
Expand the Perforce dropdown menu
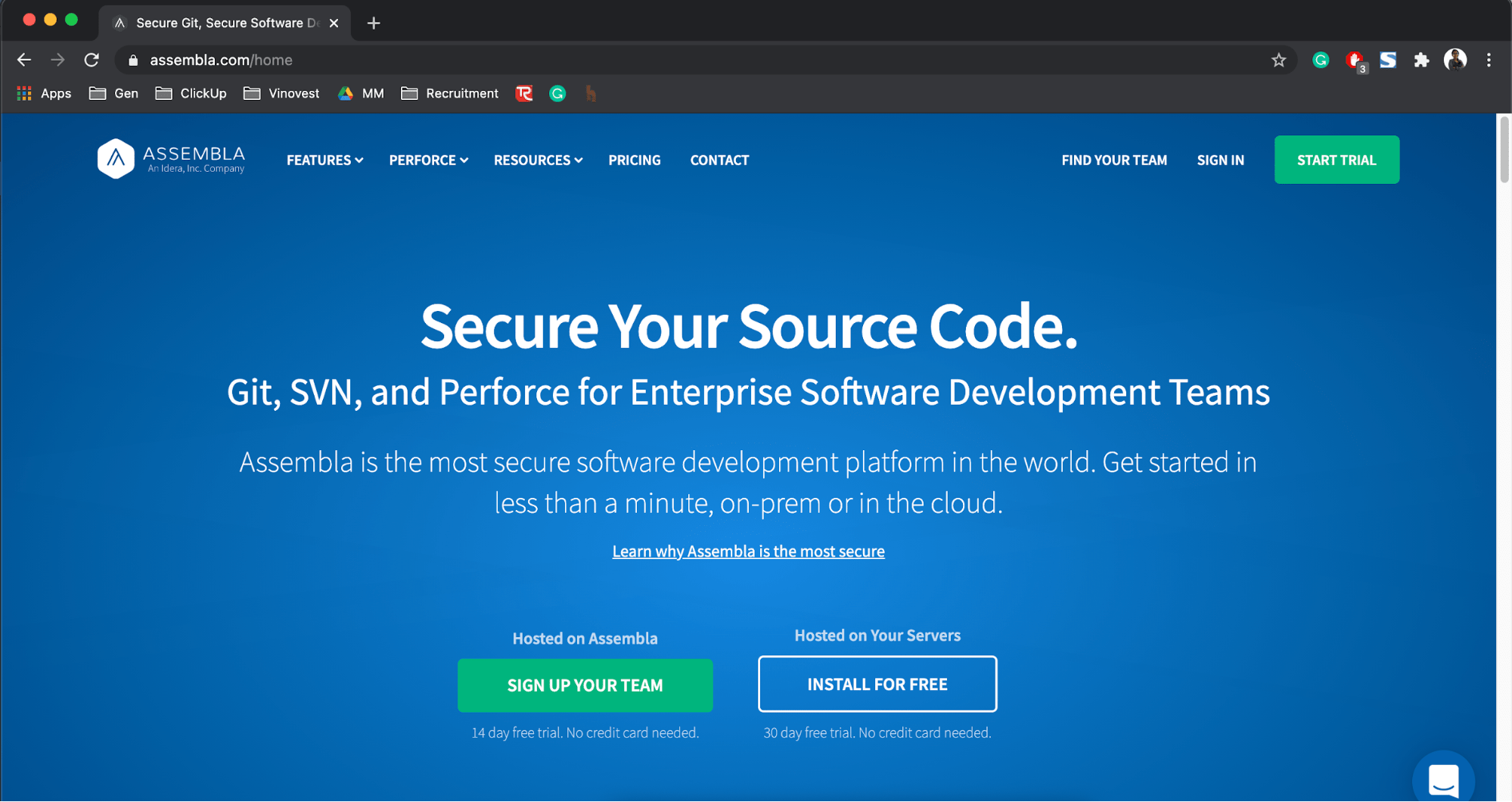point(428,160)
